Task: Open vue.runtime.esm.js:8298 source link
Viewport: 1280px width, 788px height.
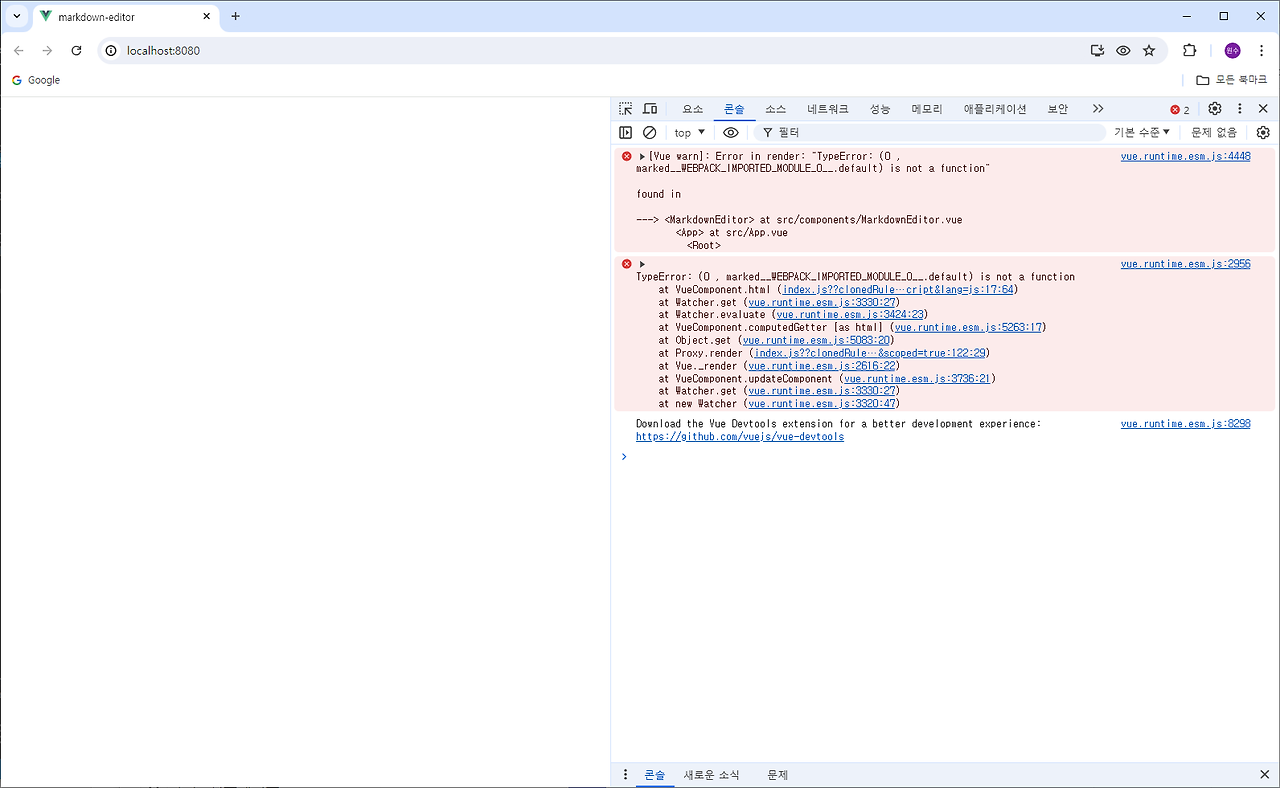Action: 1185,424
